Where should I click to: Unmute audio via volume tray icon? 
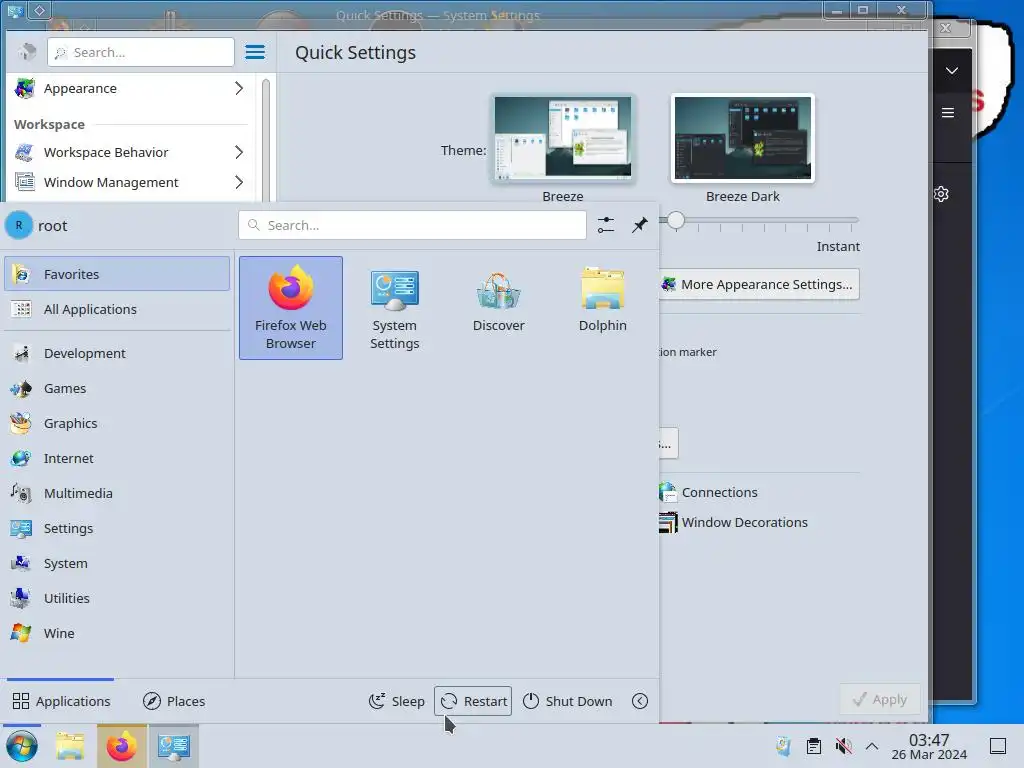(843, 746)
